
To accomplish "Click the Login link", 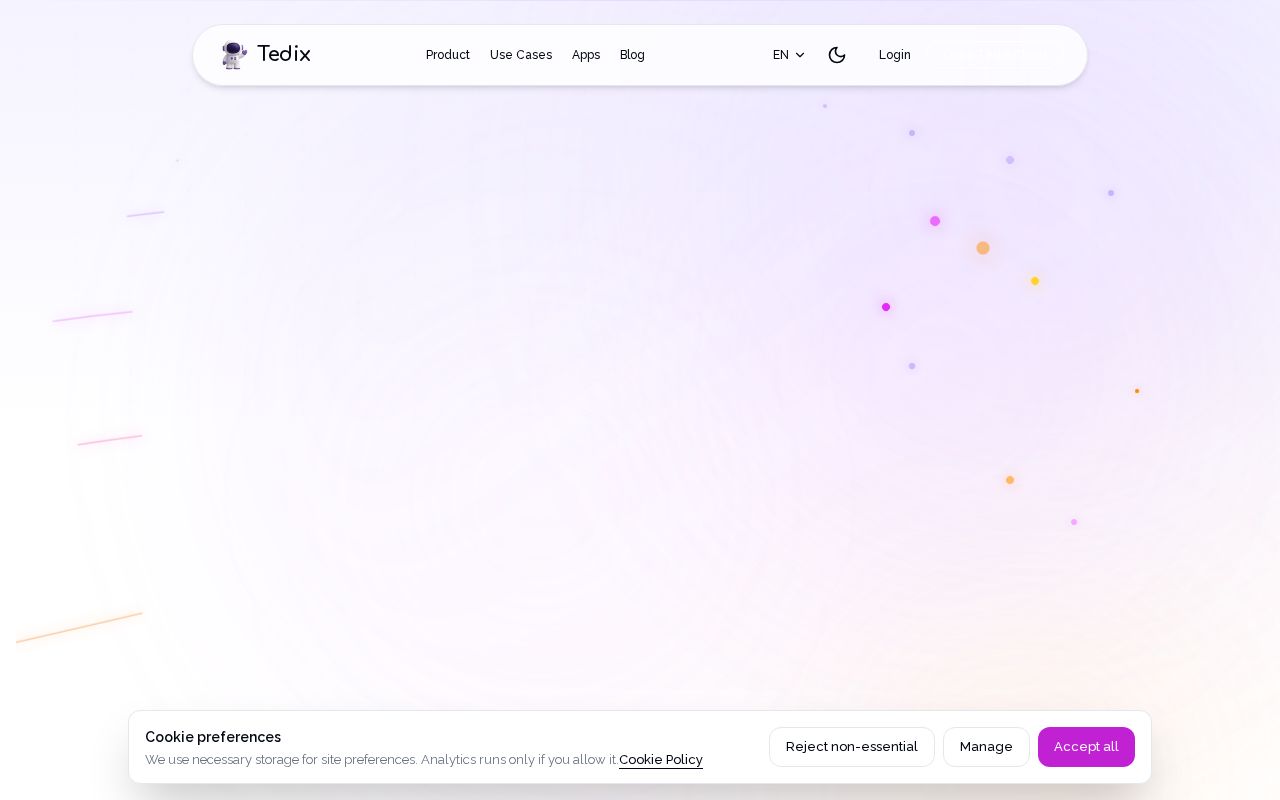I will 895,55.
